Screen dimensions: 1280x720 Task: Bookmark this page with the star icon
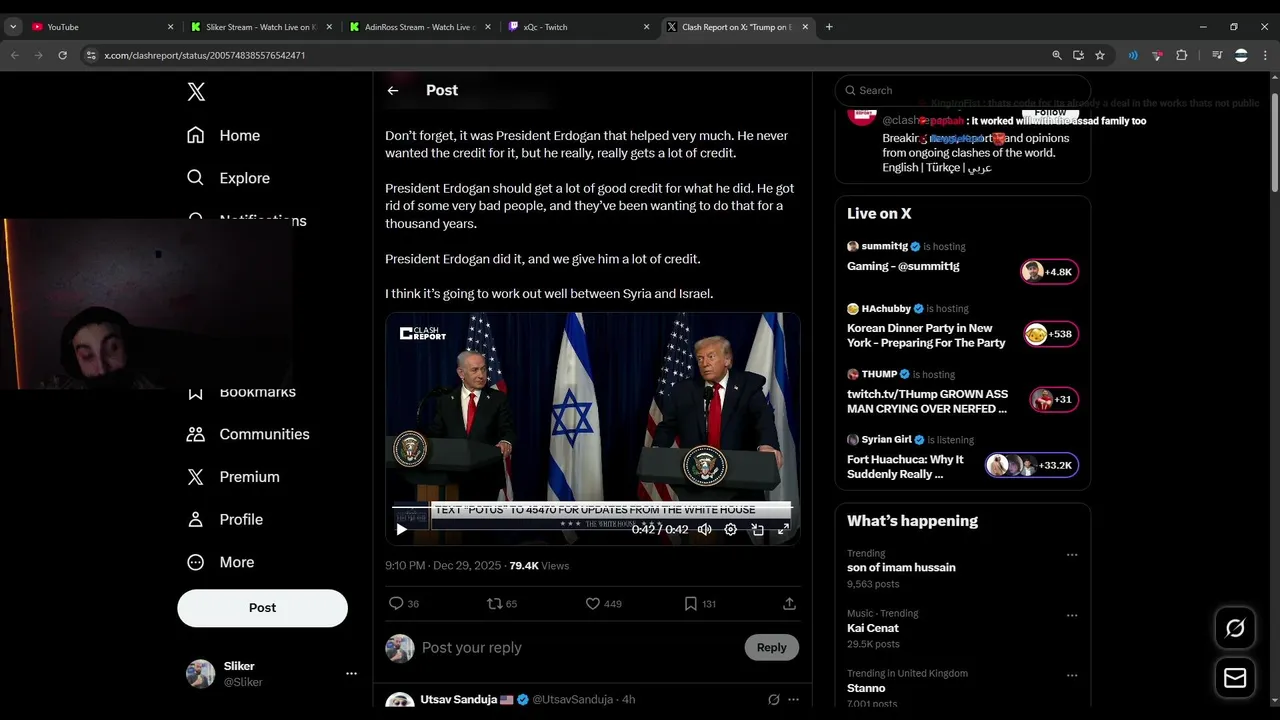click(x=1100, y=55)
